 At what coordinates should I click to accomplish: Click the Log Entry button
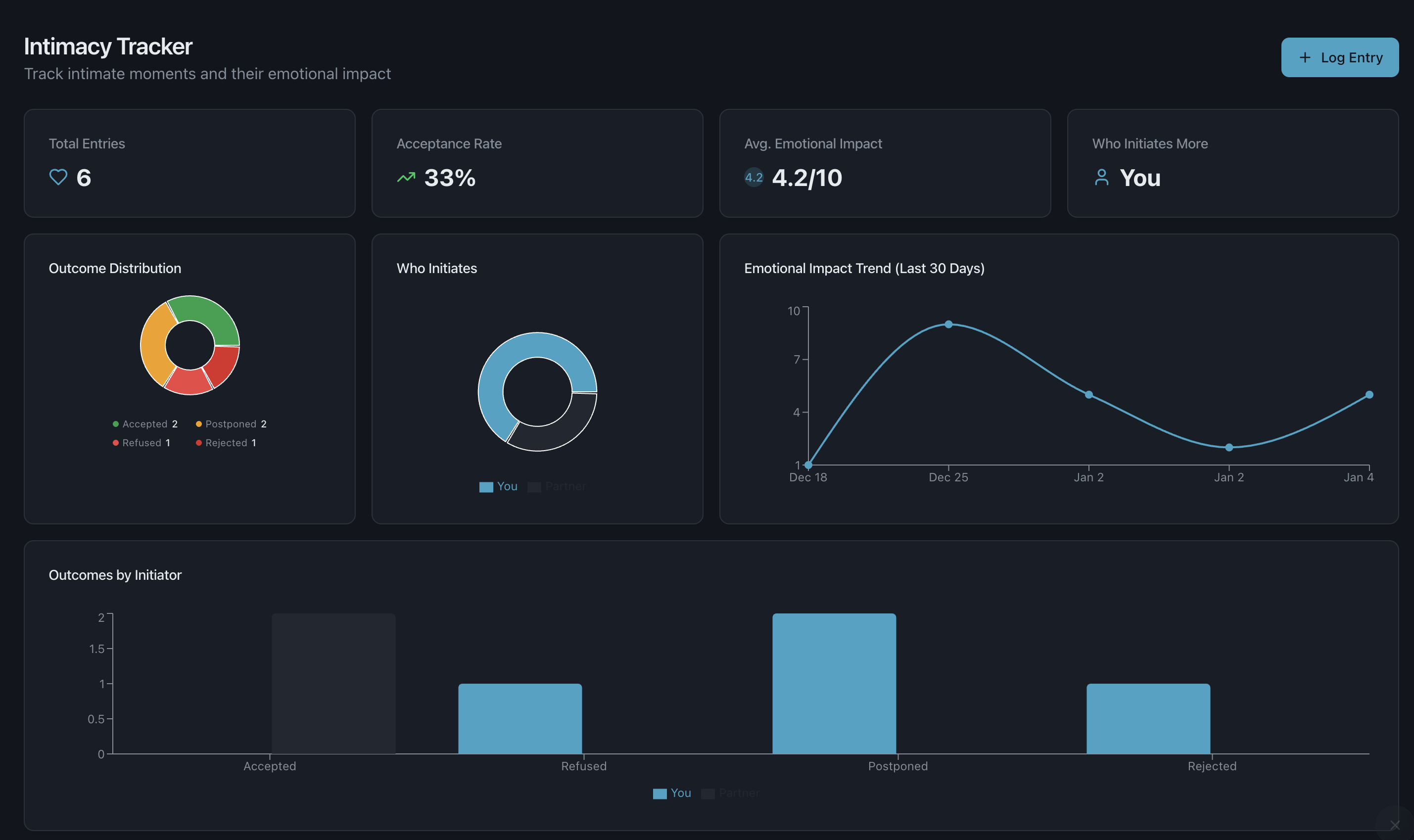tap(1339, 57)
